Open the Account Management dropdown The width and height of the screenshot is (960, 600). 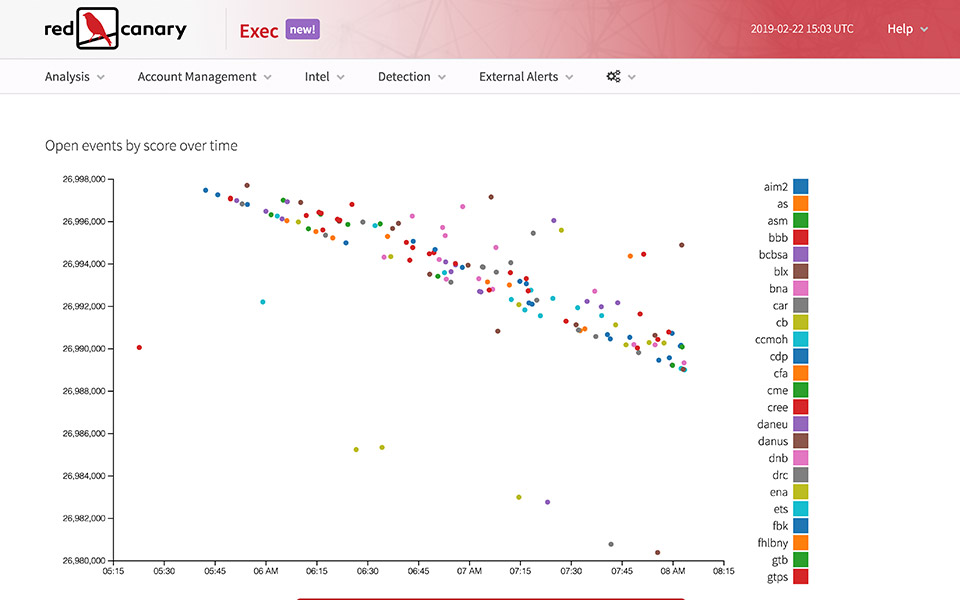[x=204, y=77]
